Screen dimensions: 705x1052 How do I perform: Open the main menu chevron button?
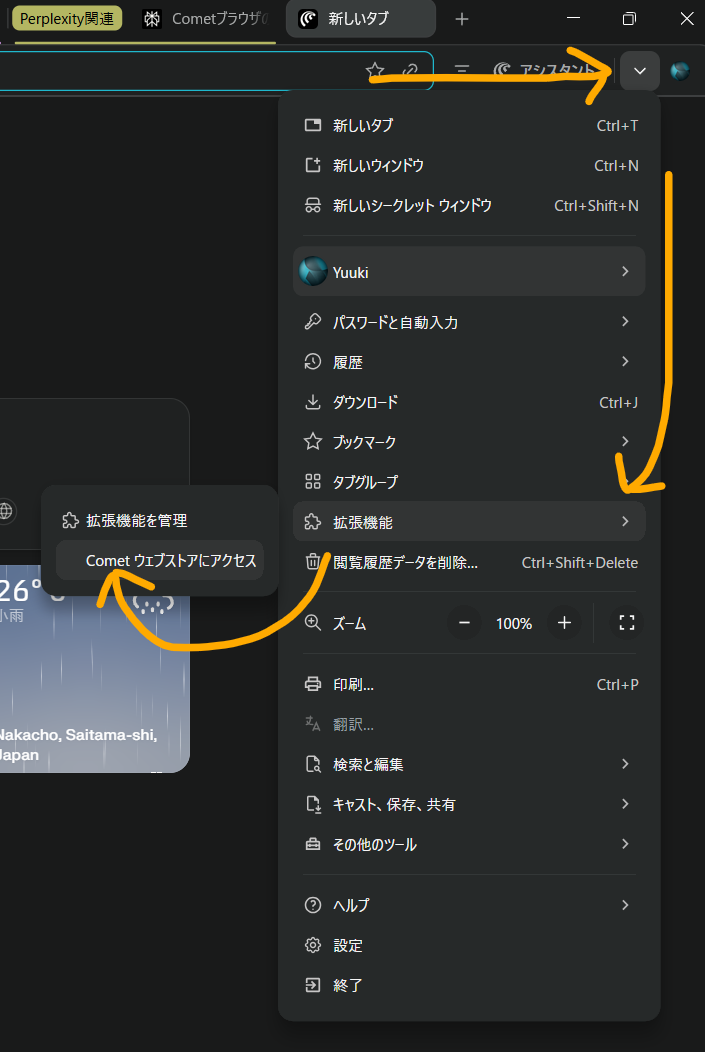coord(640,70)
